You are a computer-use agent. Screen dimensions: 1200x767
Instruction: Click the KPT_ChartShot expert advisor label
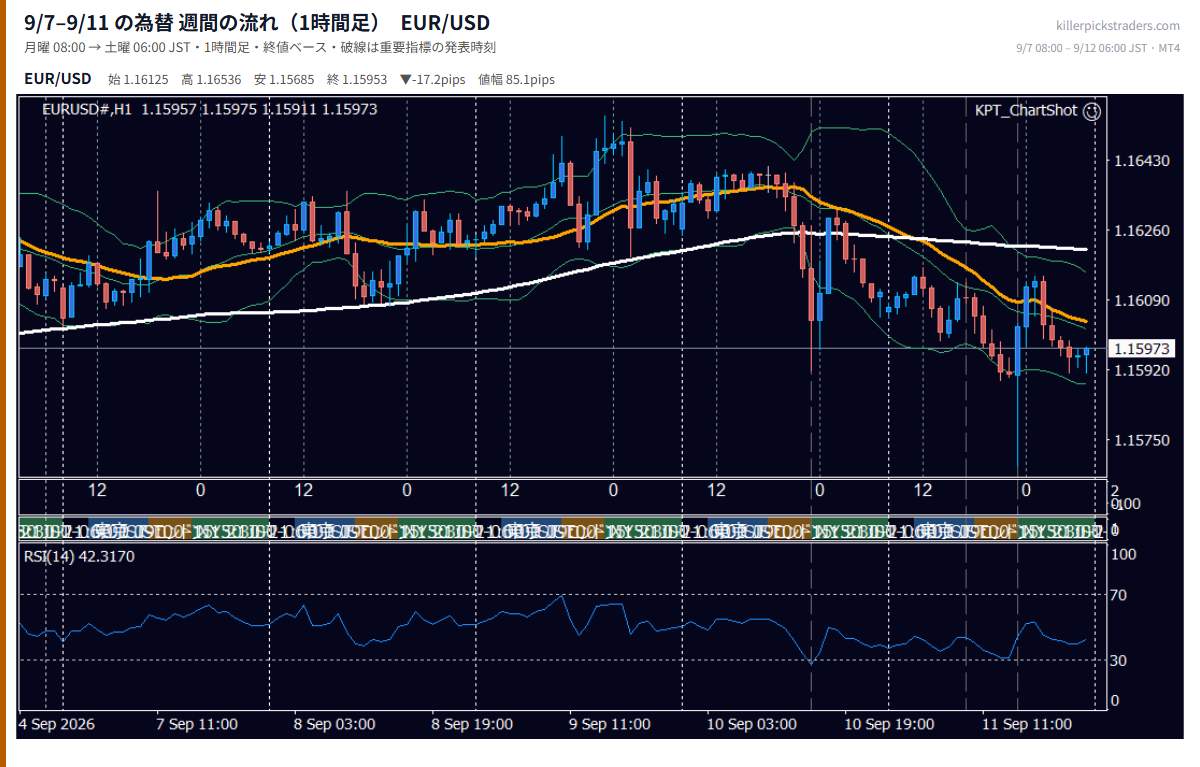pos(1026,110)
